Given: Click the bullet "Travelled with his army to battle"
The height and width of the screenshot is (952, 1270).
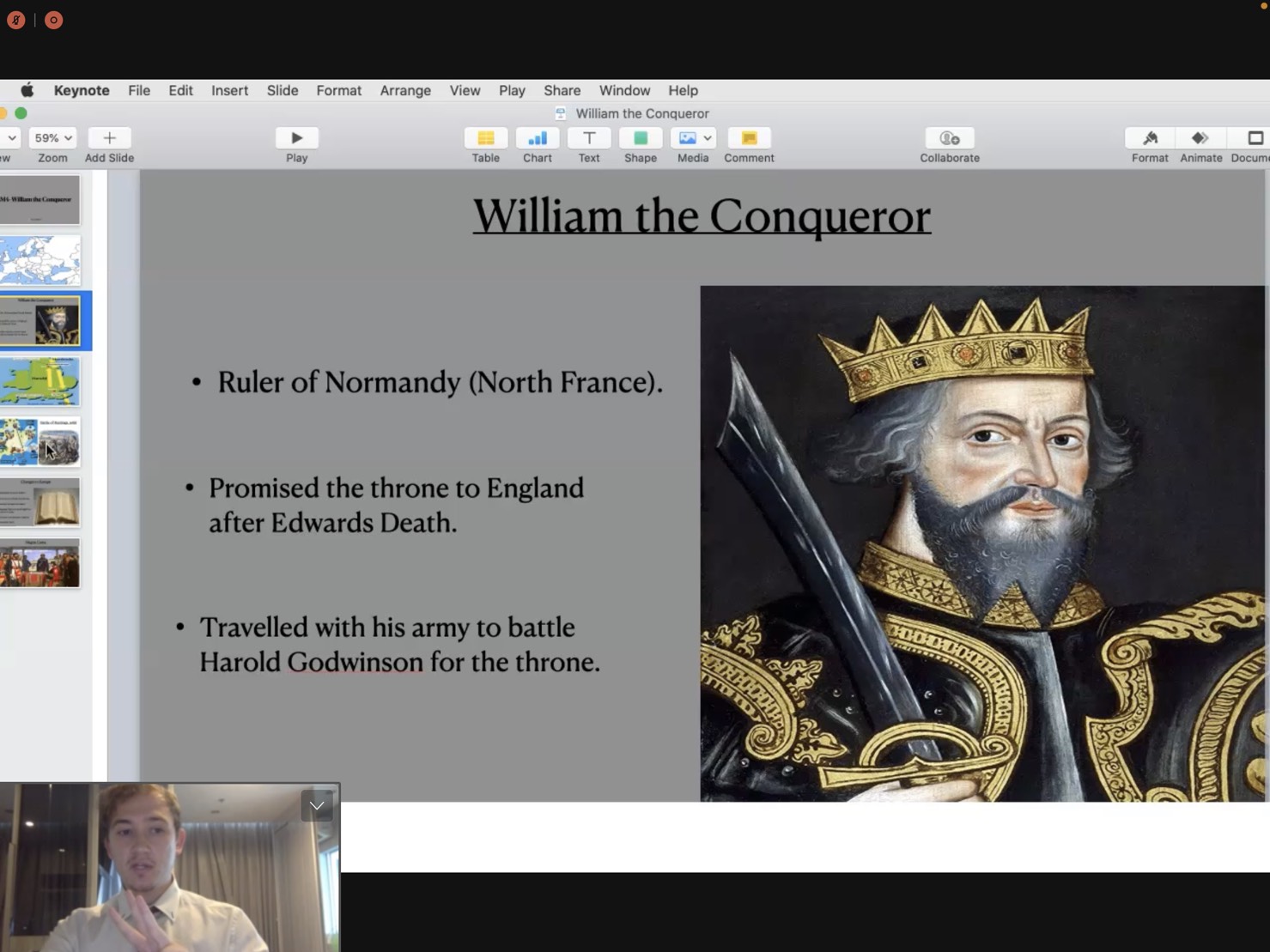Looking at the screenshot, I should (x=387, y=628).
